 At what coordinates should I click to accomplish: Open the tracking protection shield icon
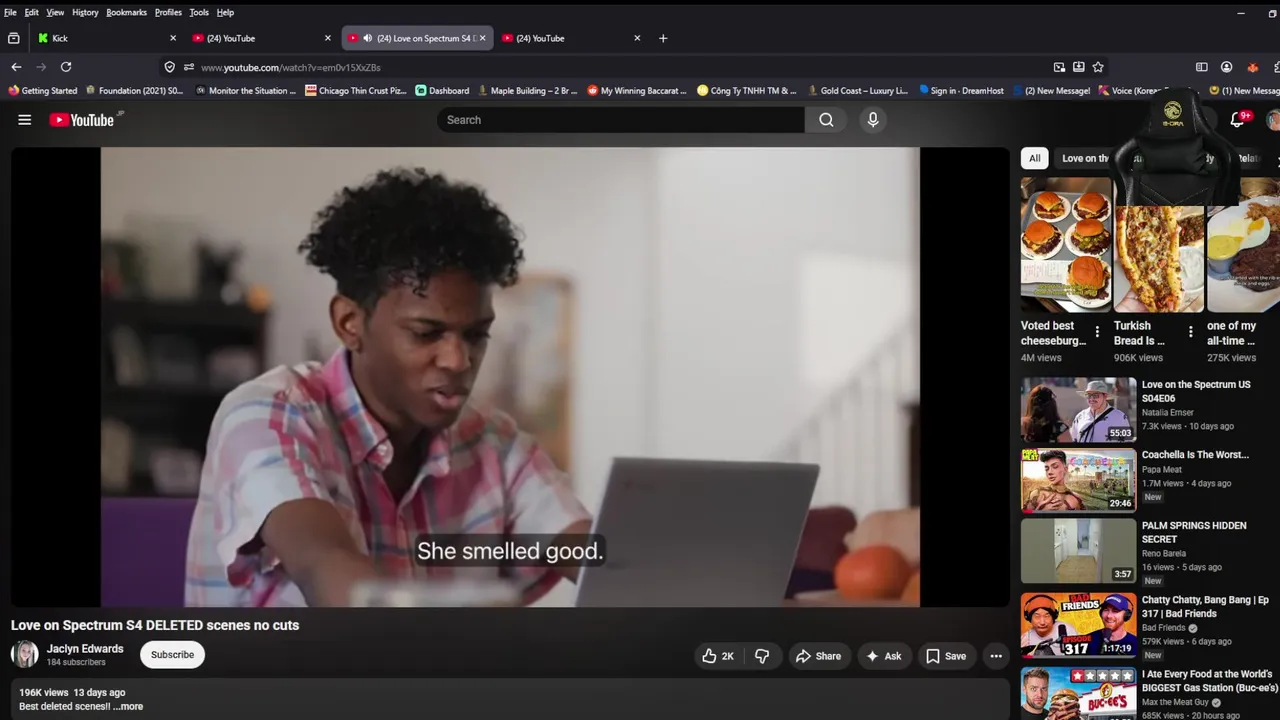tap(169, 67)
